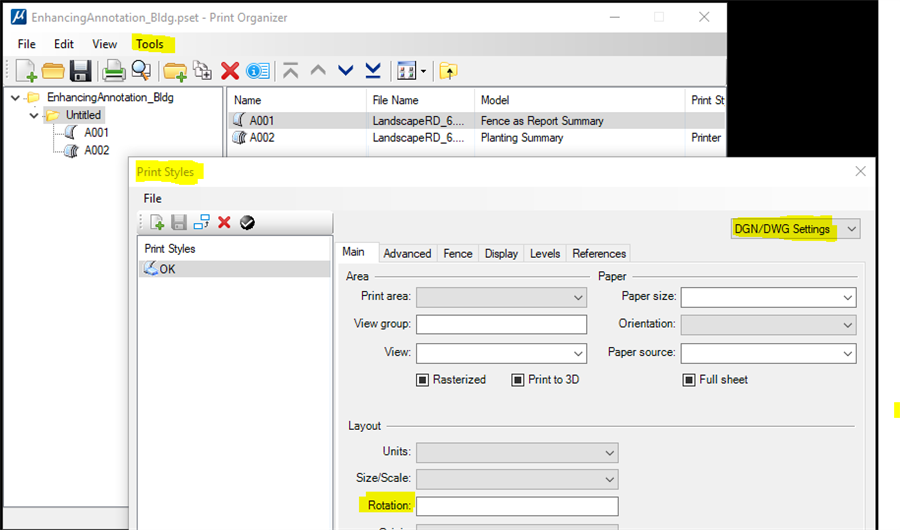The image size is (900, 530).
Task: Click the File Name column header
Action: 420,100
